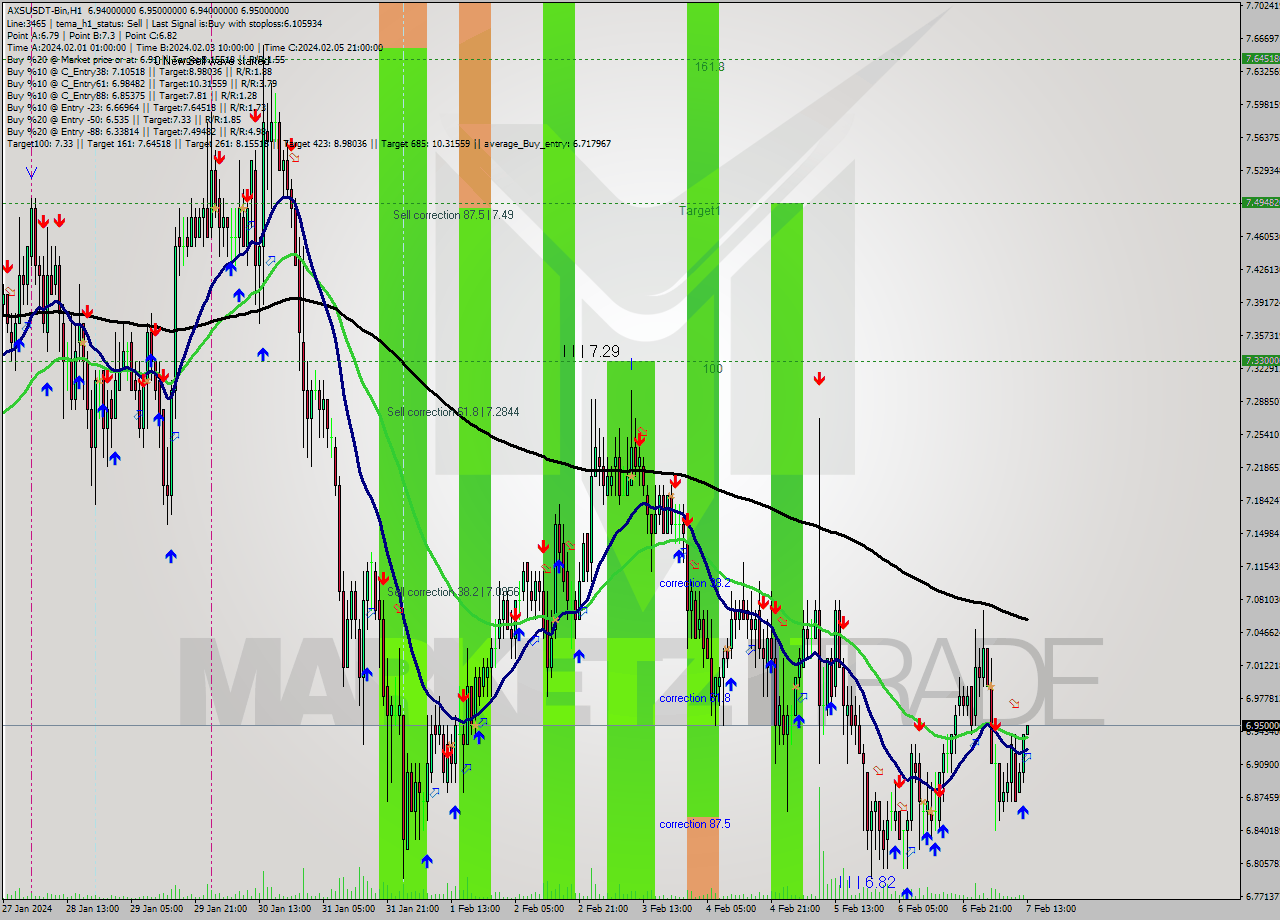Image resolution: width=1280 pixels, height=920 pixels.
Task: Click the blue up arrow beside the 6.82 label
Action: tap(906, 893)
